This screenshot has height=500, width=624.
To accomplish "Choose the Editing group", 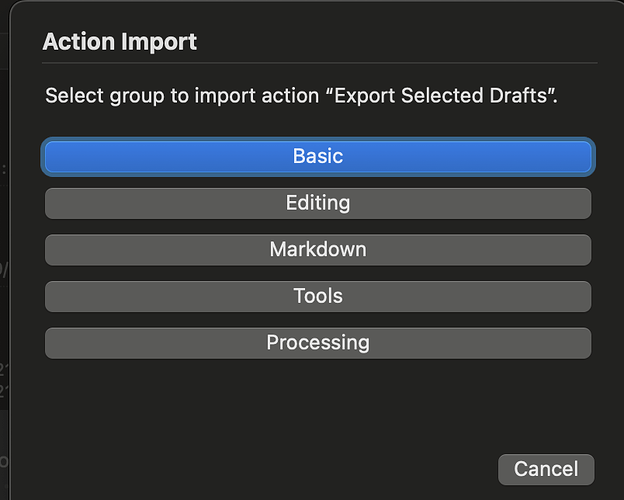I will 318,203.
